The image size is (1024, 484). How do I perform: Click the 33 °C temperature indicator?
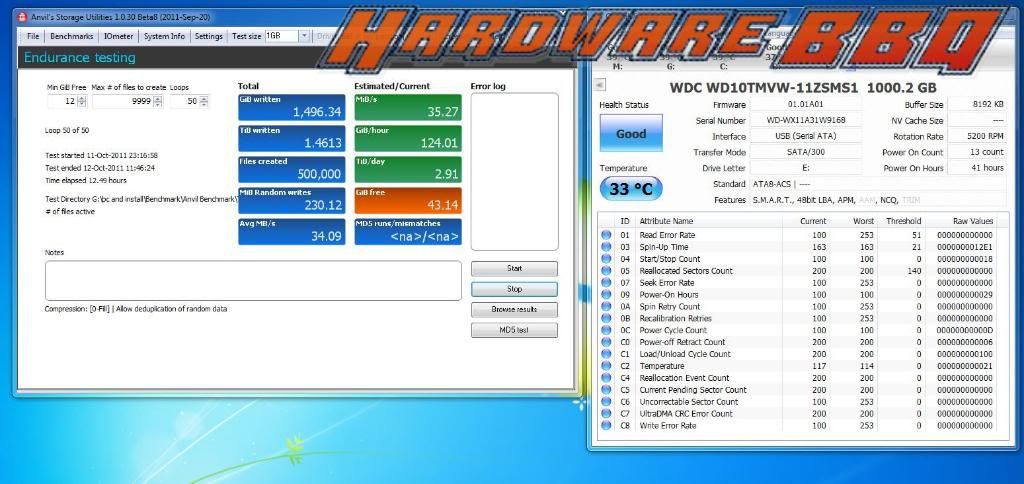(631, 189)
